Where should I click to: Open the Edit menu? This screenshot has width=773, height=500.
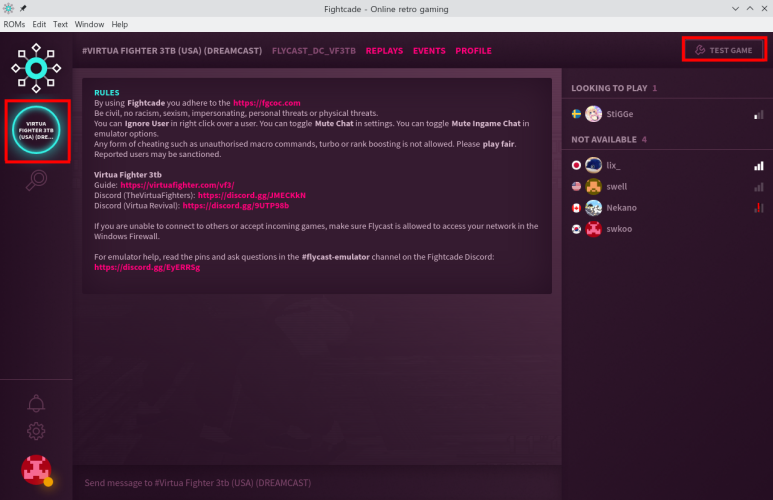pyautogui.click(x=39, y=24)
